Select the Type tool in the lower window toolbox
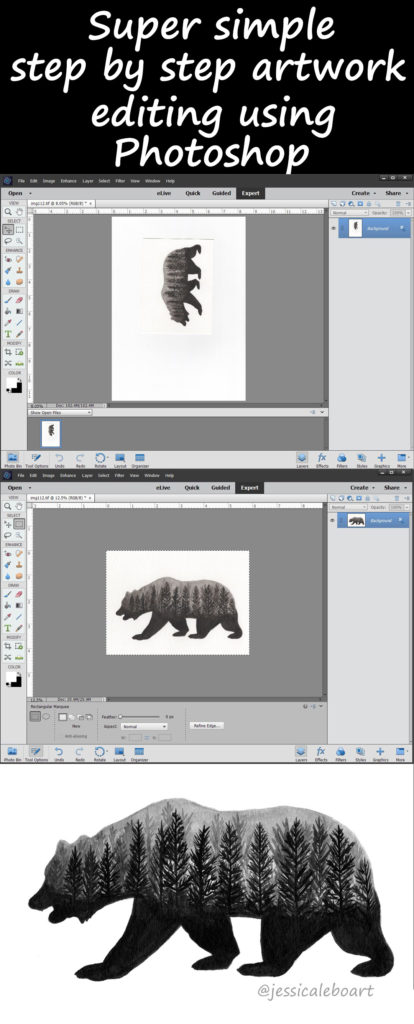The height and width of the screenshot is (1024, 414). pos(8,628)
